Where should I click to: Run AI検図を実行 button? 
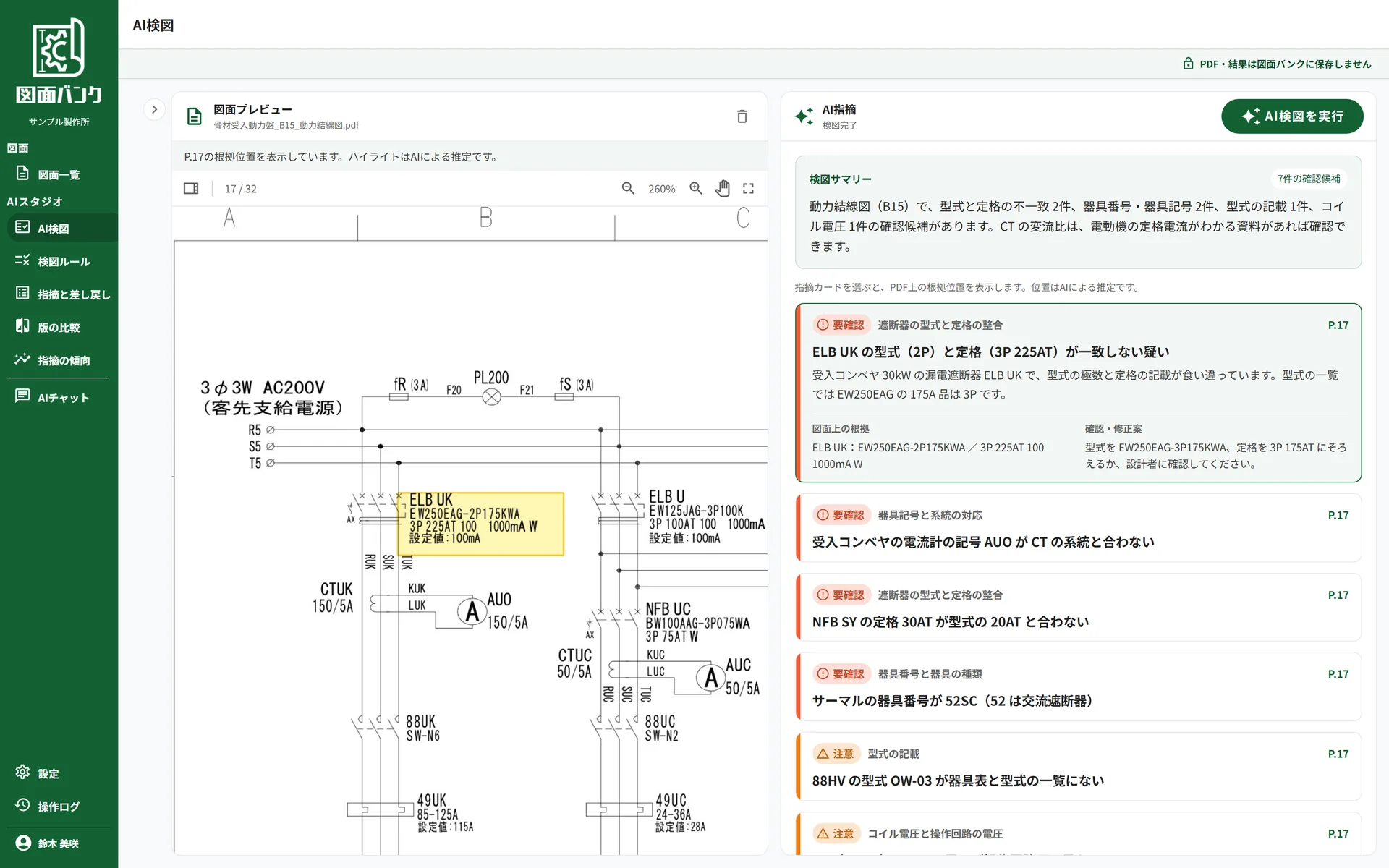tap(1292, 116)
